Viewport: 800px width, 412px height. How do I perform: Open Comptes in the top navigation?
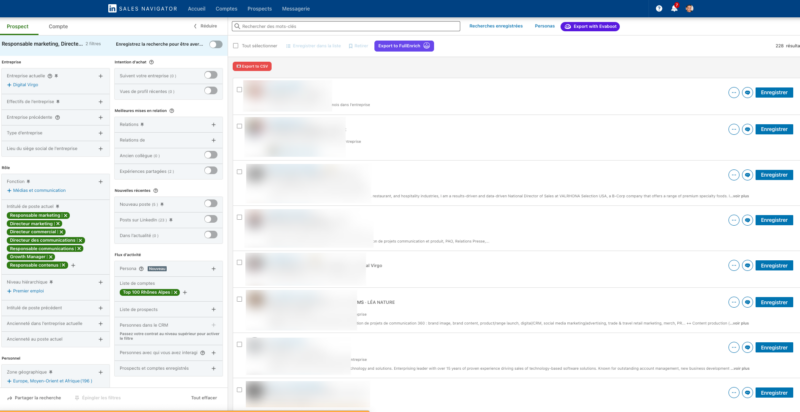click(x=227, y=9)
